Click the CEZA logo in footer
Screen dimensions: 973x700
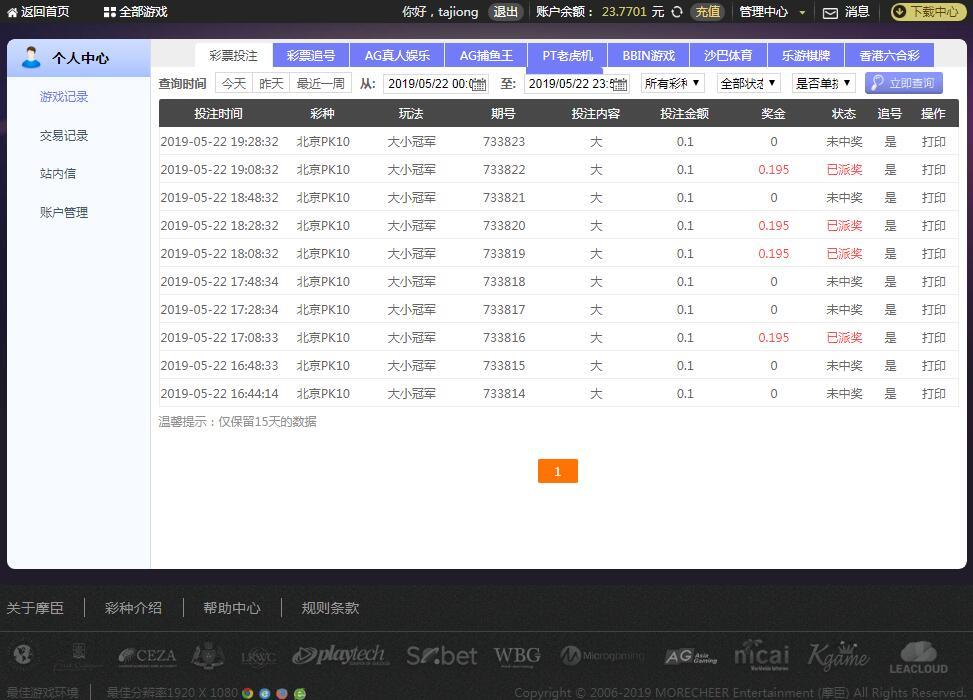pyautogui.click(x=148, y=656)
